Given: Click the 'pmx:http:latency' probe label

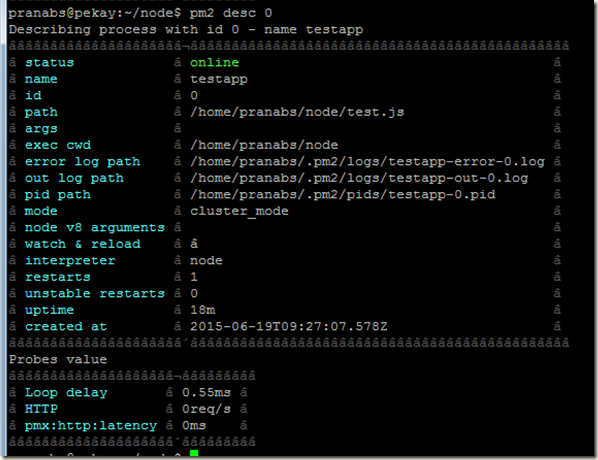Looking at the screenshot, I should click(x=91, y=426).
